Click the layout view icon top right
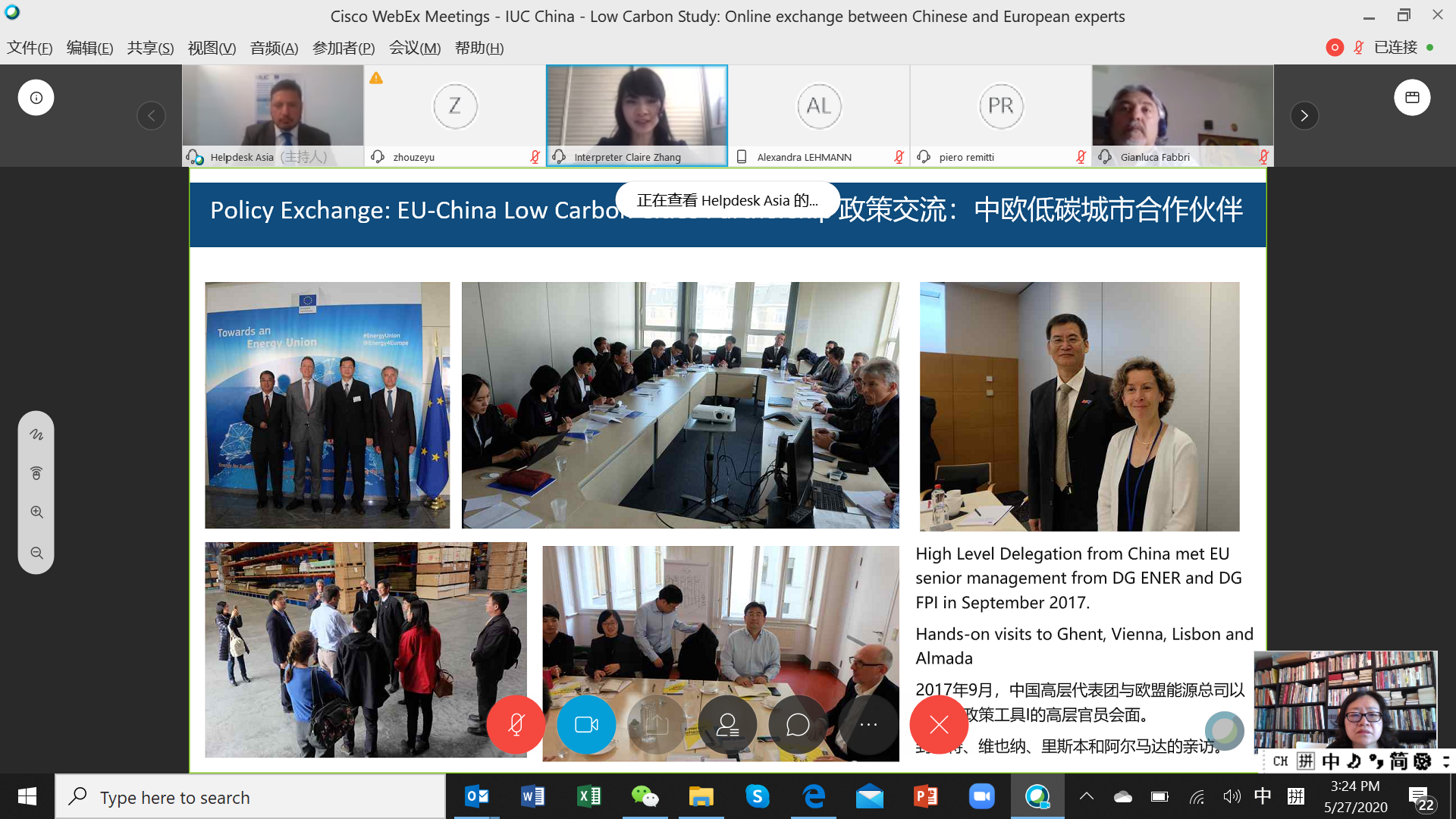 click(x=1411, y=97)
